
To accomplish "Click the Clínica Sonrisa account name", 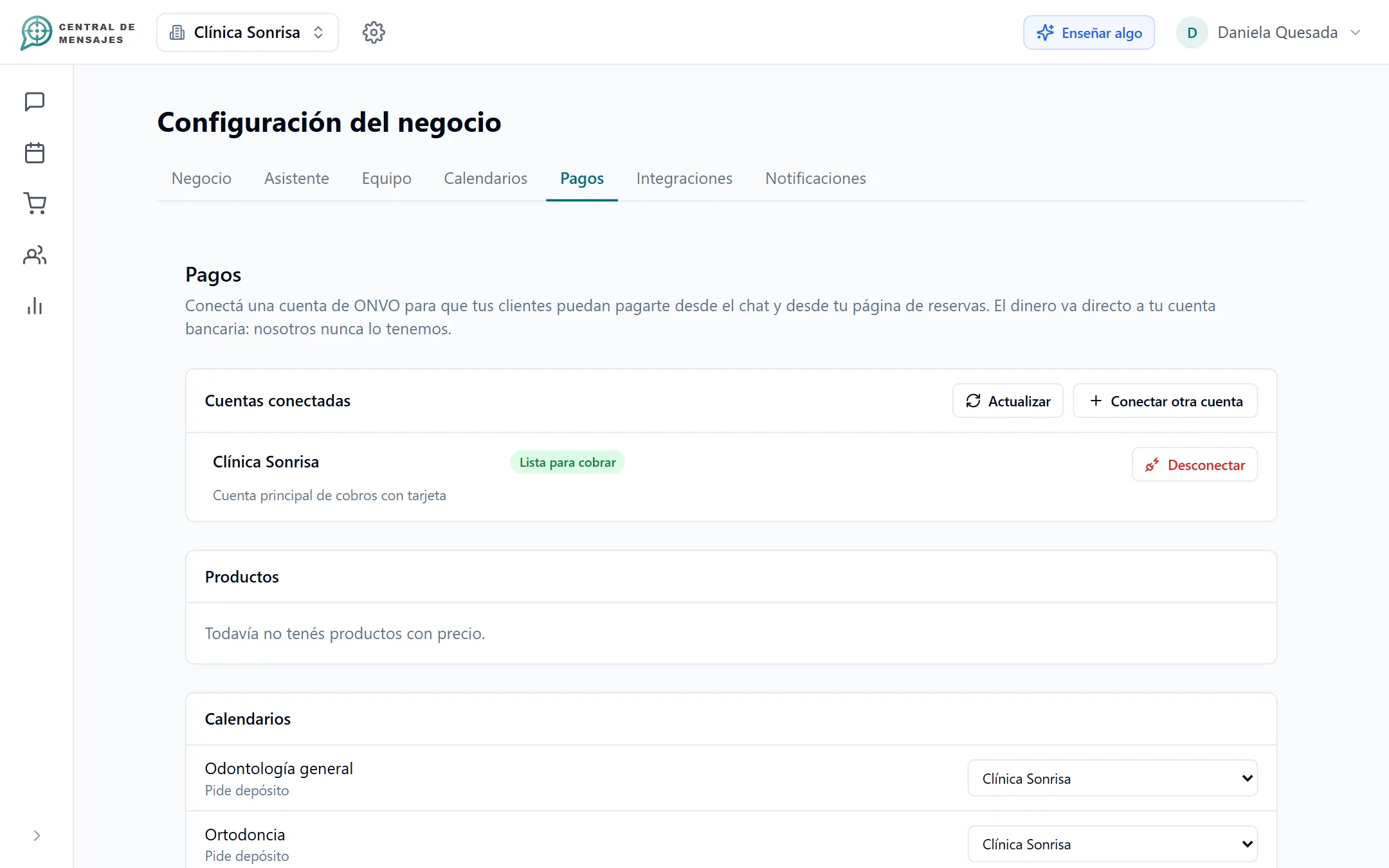I will tap(266, 462).
